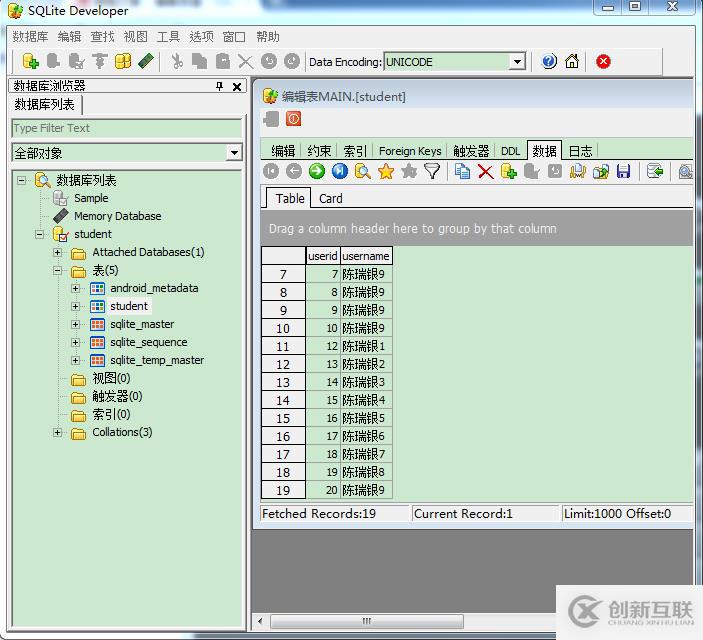Click the green memory chip toolbar icon
The width and height of the screenshot is (703, 640).
pos(146,61)
